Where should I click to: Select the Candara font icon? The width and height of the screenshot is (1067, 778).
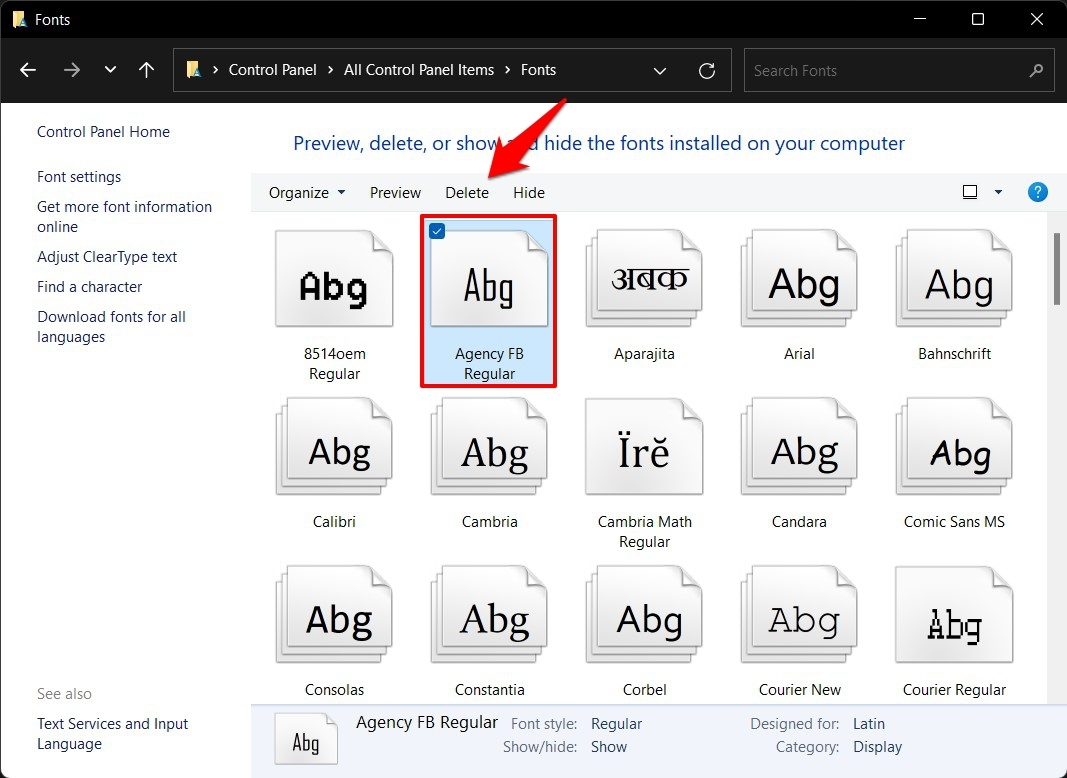800,447
